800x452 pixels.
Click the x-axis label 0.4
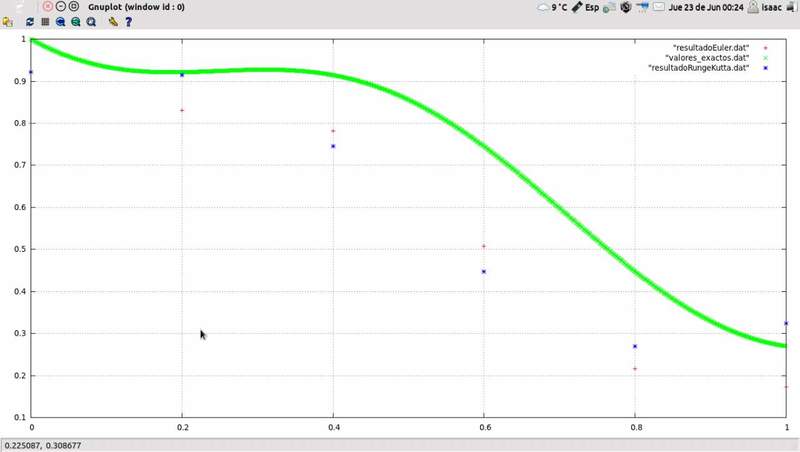coord(334,428)
